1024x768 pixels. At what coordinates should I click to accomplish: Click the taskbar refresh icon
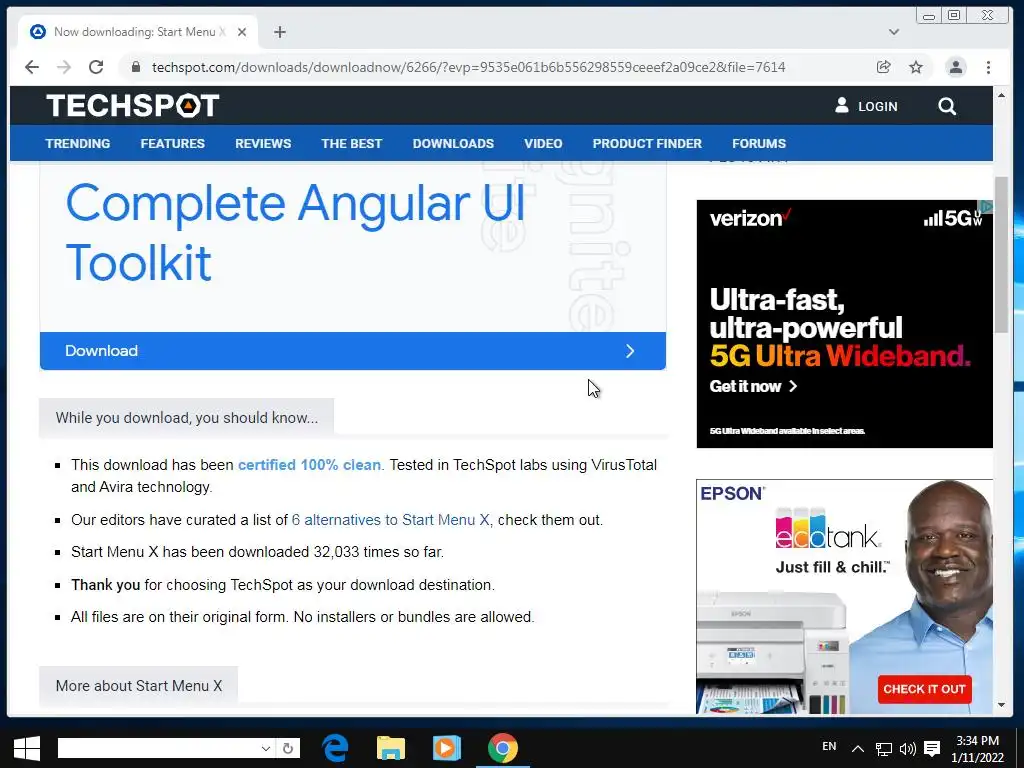click(288, 748)
